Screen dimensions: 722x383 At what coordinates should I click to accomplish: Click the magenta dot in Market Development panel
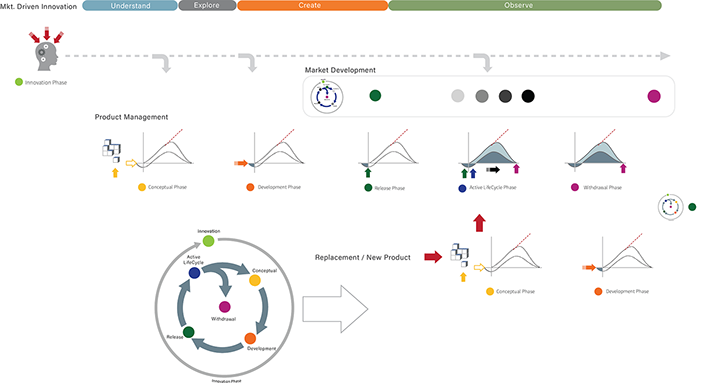(x=654, y=96)
